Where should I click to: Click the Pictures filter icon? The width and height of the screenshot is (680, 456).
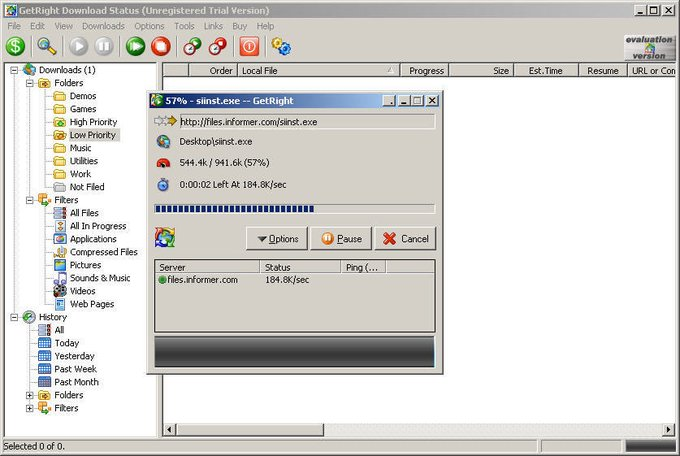(x=59, y=265)
